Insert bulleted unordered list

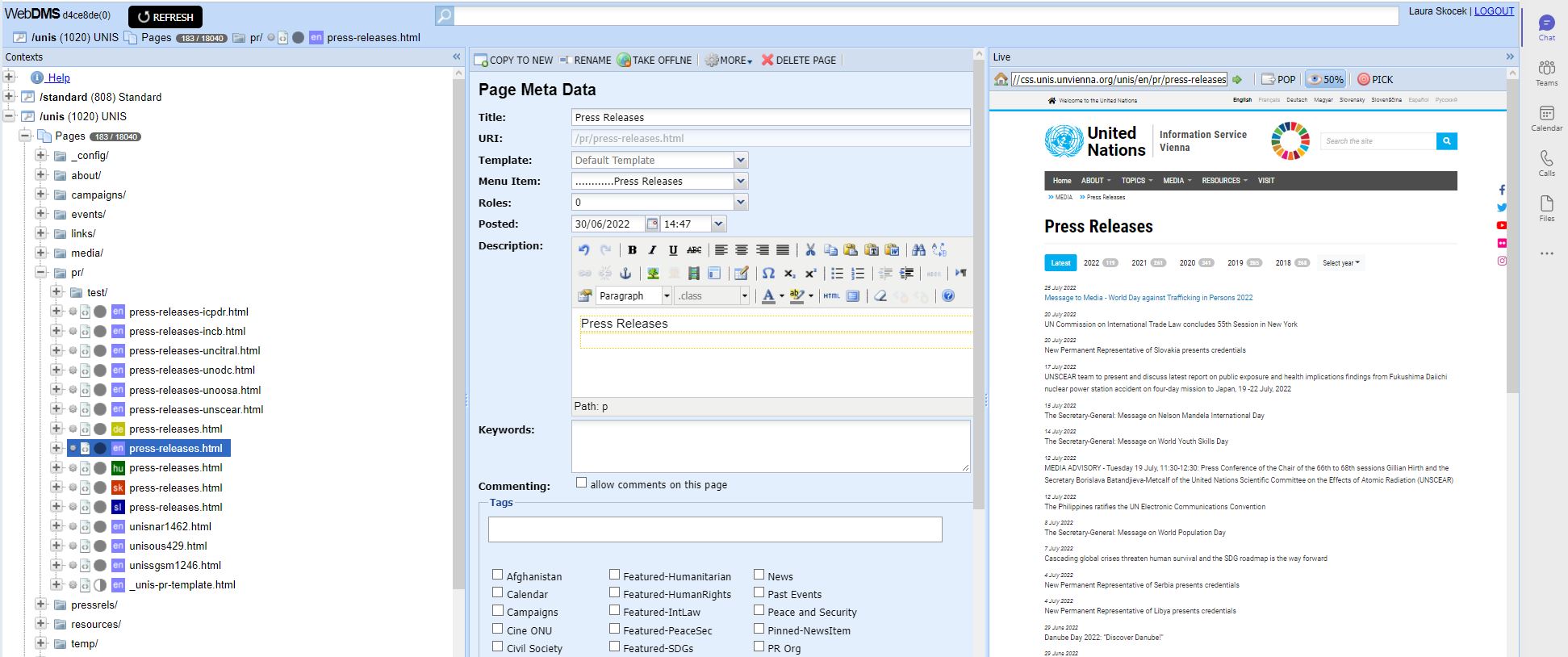click(x=838, y=274)
